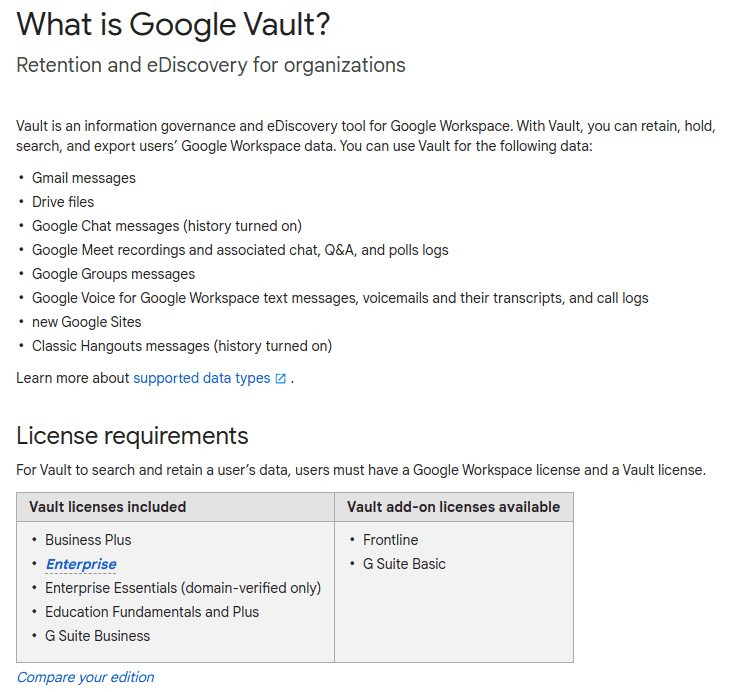Screen dimensions: 730x692
Task: Select "Business Plus" in the licenses table
Action: 88,540
